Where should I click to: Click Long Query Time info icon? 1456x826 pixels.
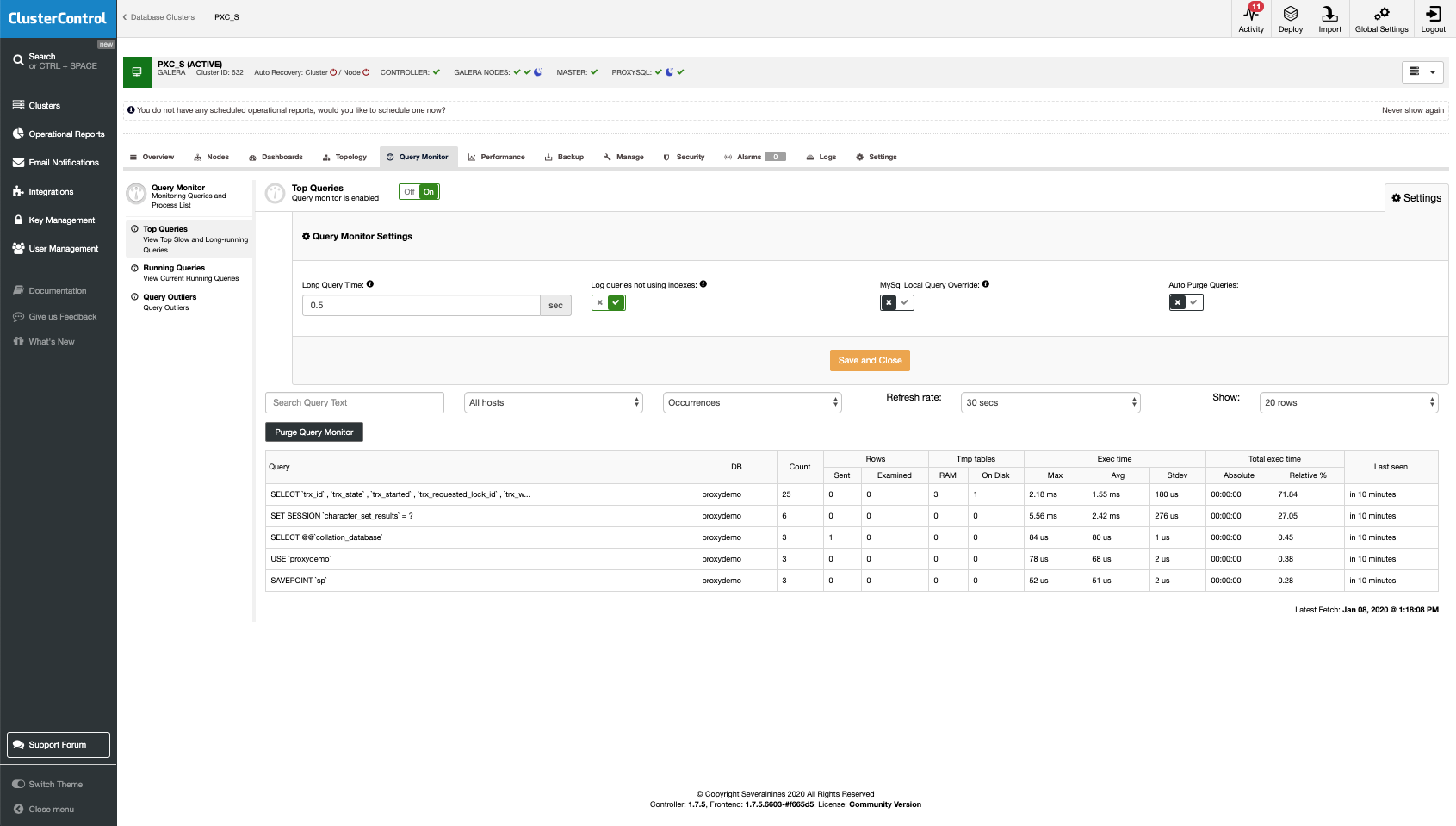click(x=370, y=283)
